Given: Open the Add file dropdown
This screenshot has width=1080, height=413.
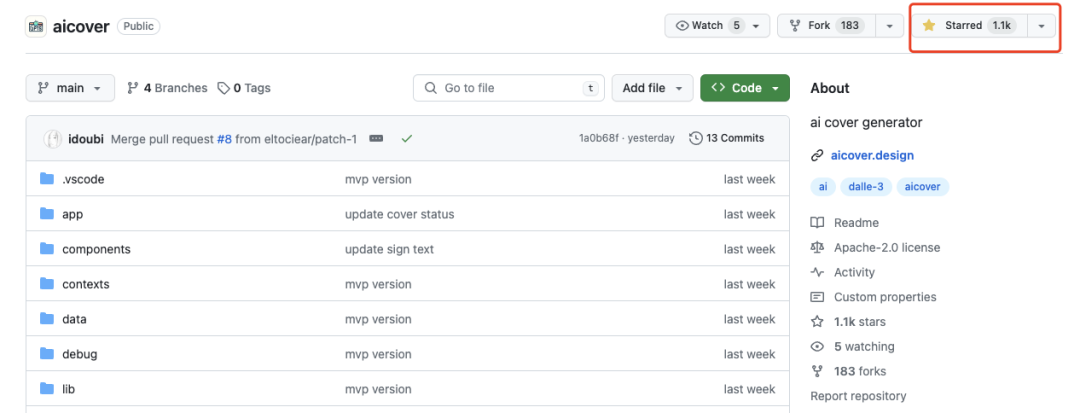Looking at the screenshot, I should coord(652,88).
